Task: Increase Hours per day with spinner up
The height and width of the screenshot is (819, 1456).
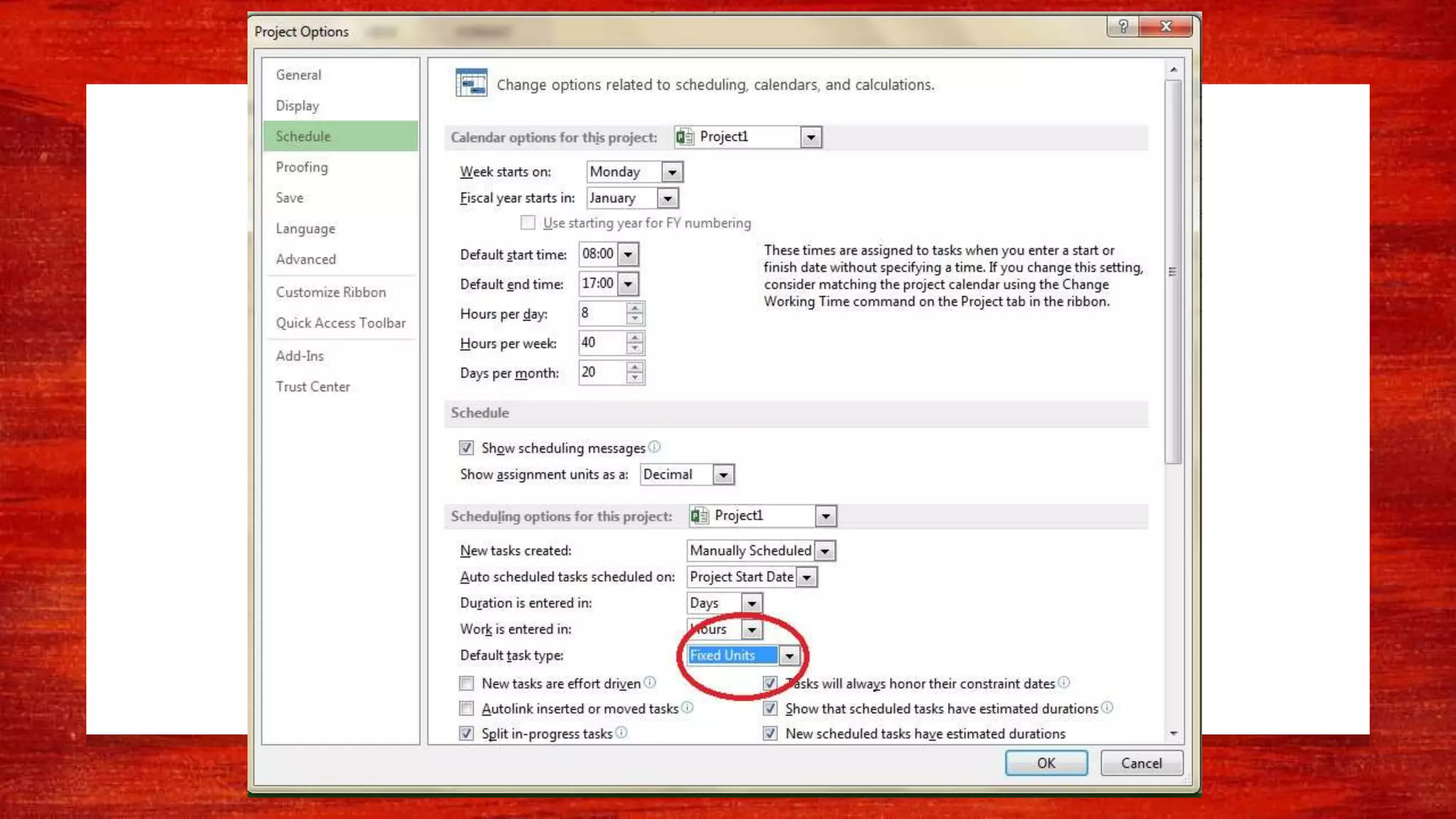Action: [635, 308]
